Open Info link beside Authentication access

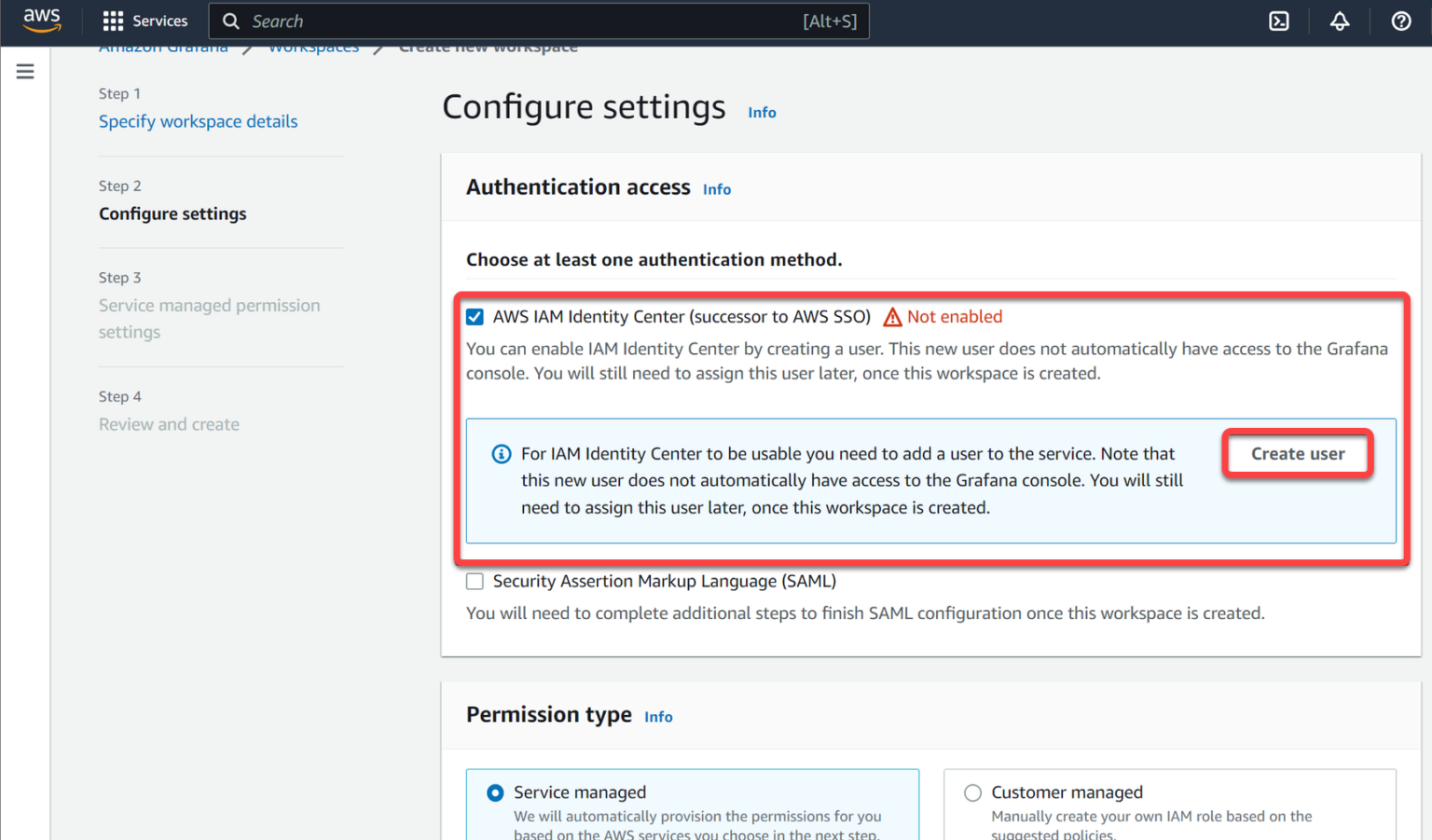(716, 189)
